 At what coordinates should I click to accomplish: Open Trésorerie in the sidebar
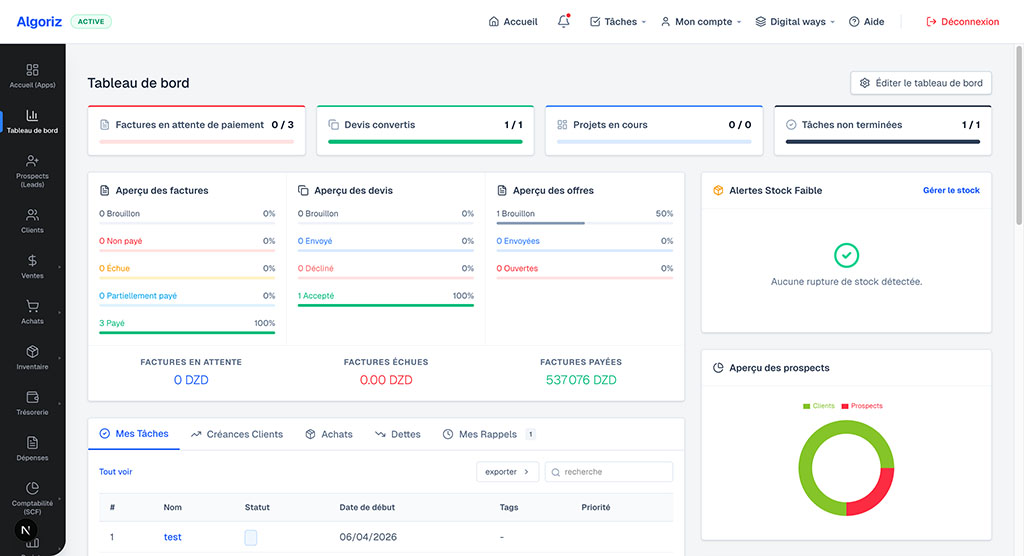coord(32,403)
